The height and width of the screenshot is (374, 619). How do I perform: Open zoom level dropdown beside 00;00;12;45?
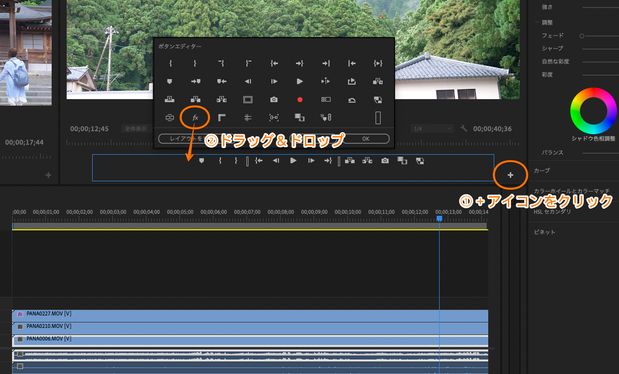click(x=135, y=129)
